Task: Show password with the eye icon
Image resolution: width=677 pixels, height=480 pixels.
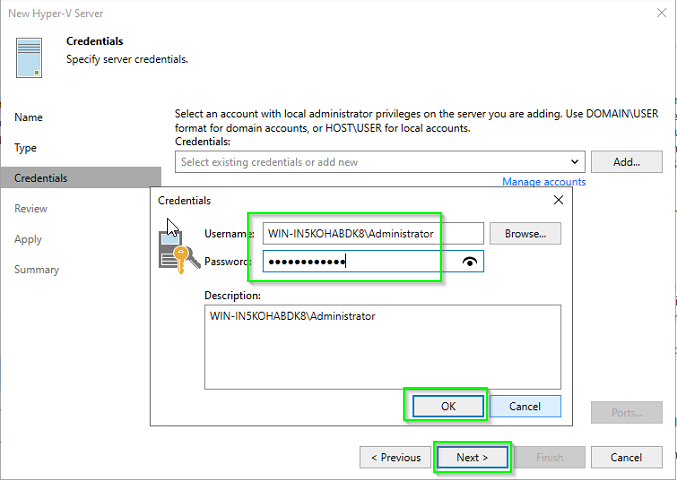Action: pyautogui.click(x=470, y=261)
